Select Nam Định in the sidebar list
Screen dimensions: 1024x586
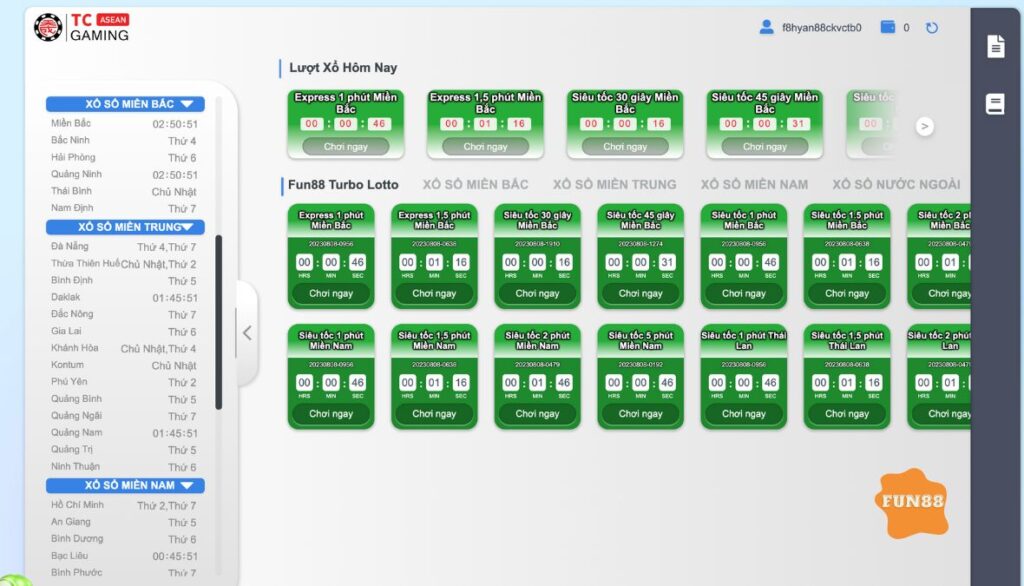coord(123,208)
